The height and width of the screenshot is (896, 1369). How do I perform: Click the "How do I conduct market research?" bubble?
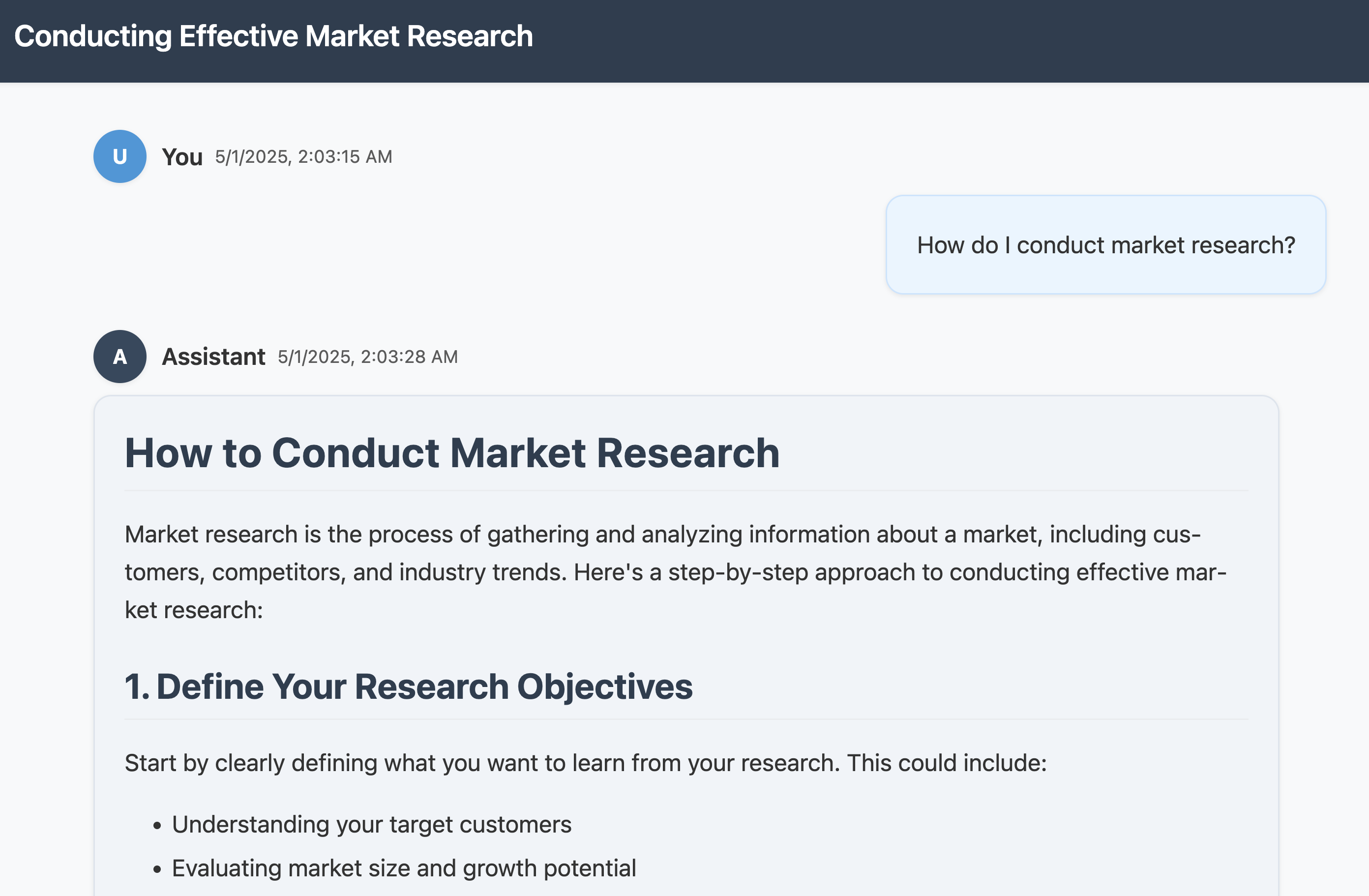1105,245
